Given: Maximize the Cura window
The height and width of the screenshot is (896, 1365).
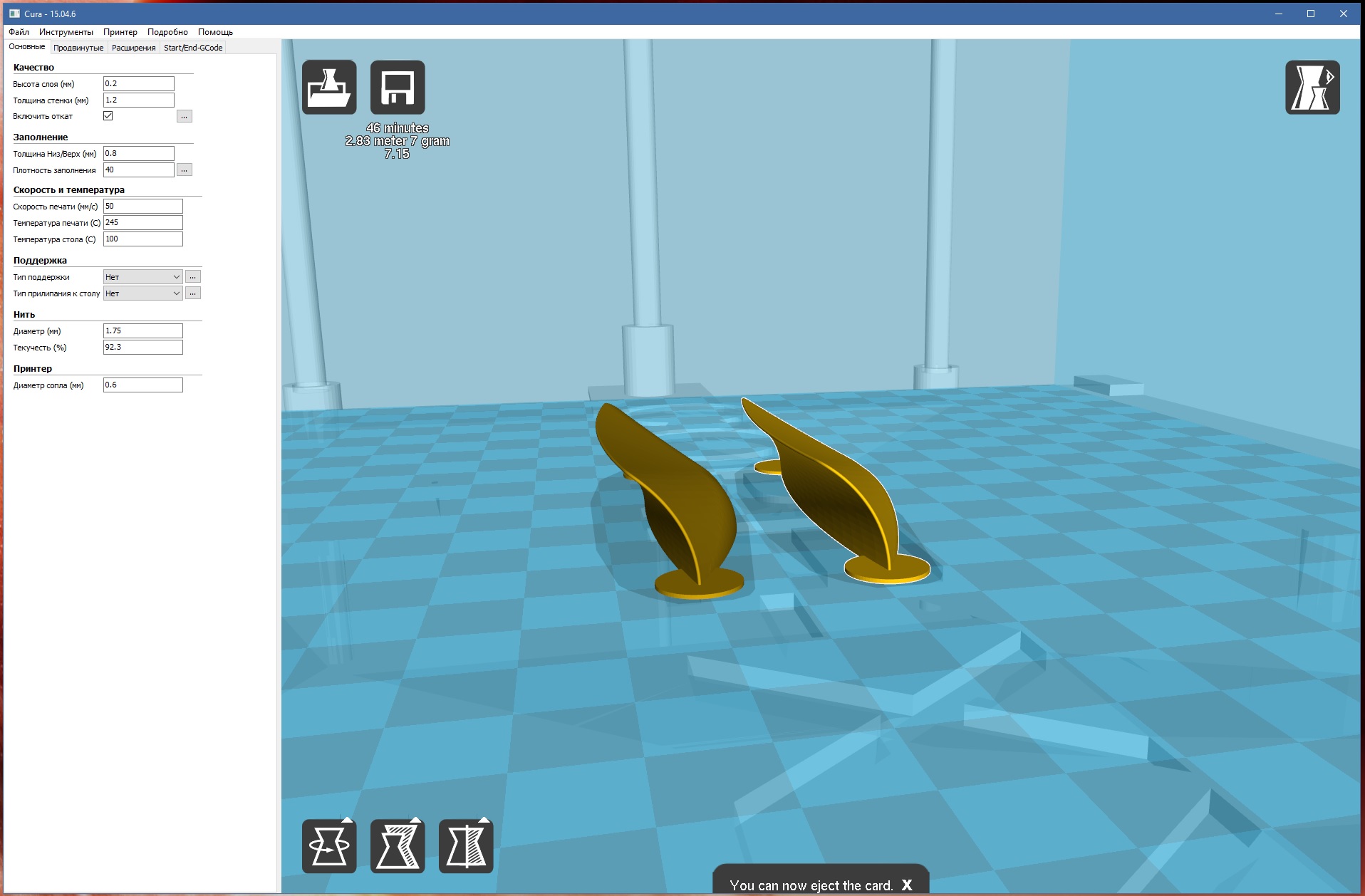Looking at the screenshot, I should pos(1311,14).
